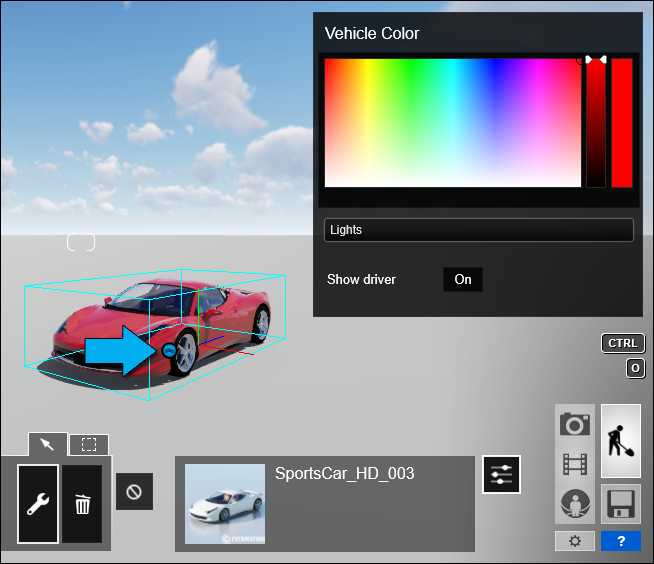Click the trash delete object tool

[x=82, y=504]
